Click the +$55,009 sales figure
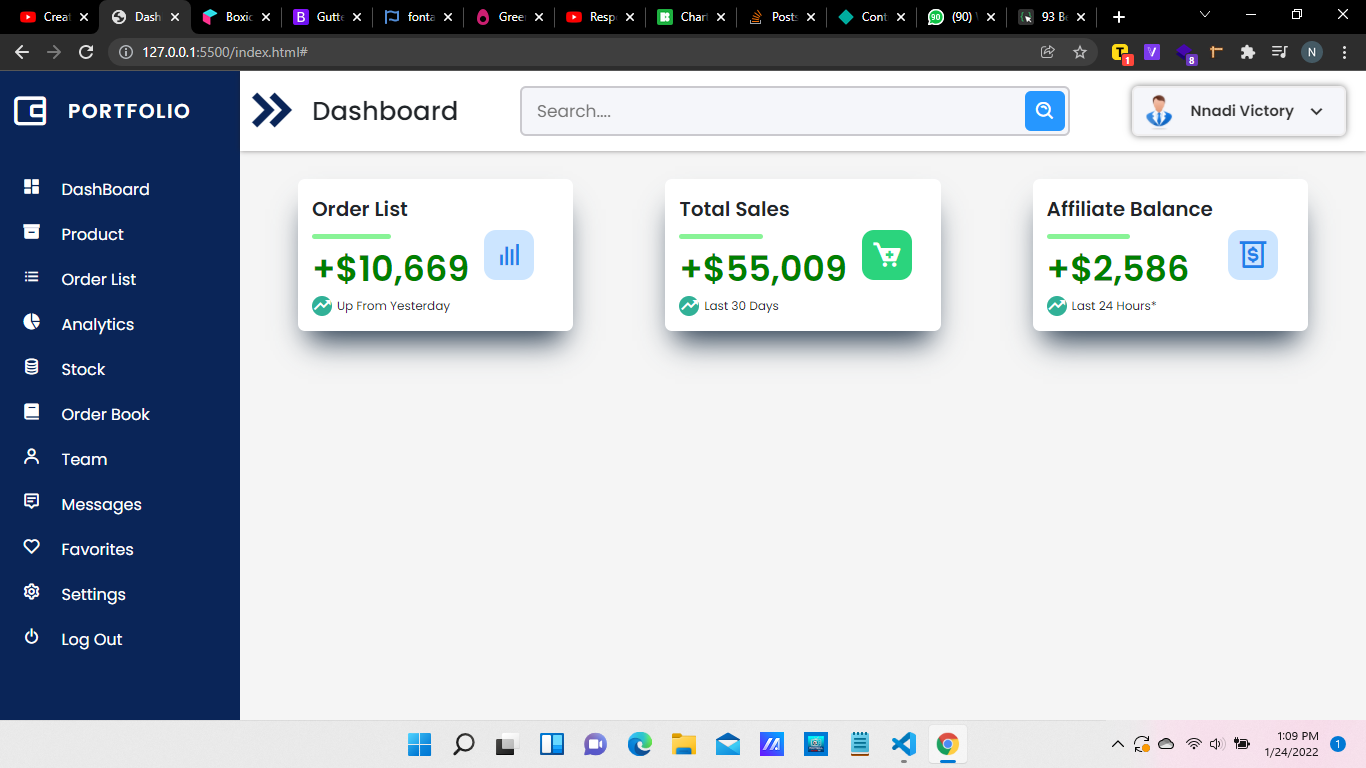 763,268
